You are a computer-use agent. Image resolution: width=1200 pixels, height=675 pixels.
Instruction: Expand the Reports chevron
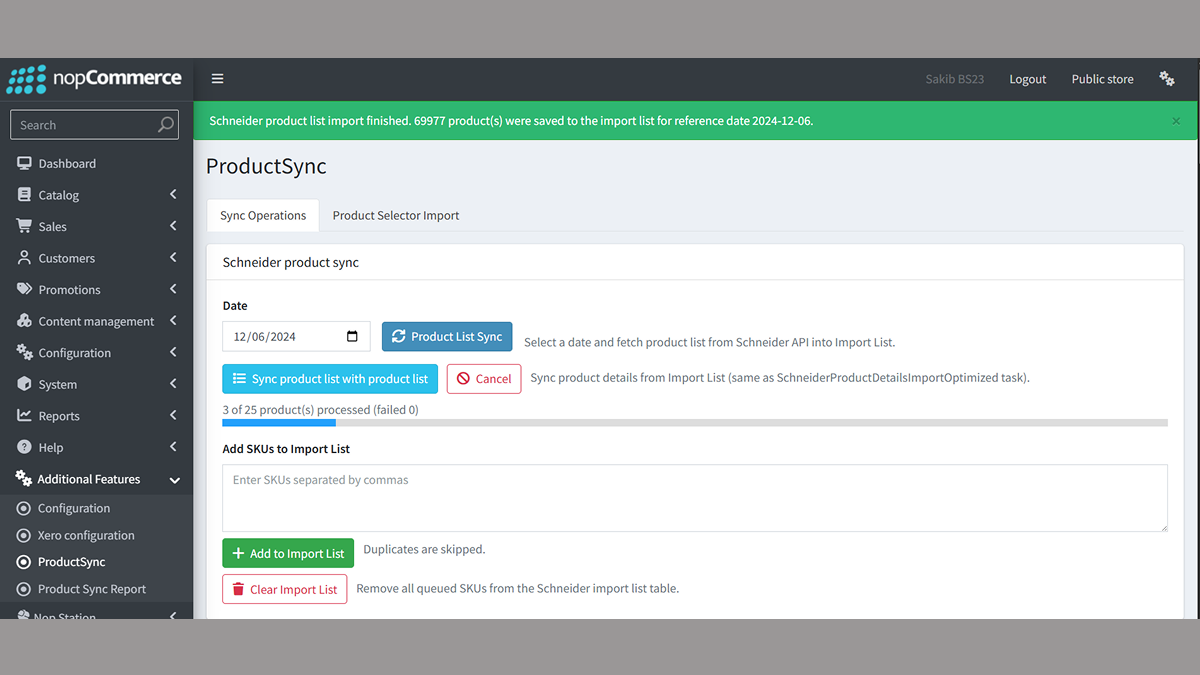[173, 415]
